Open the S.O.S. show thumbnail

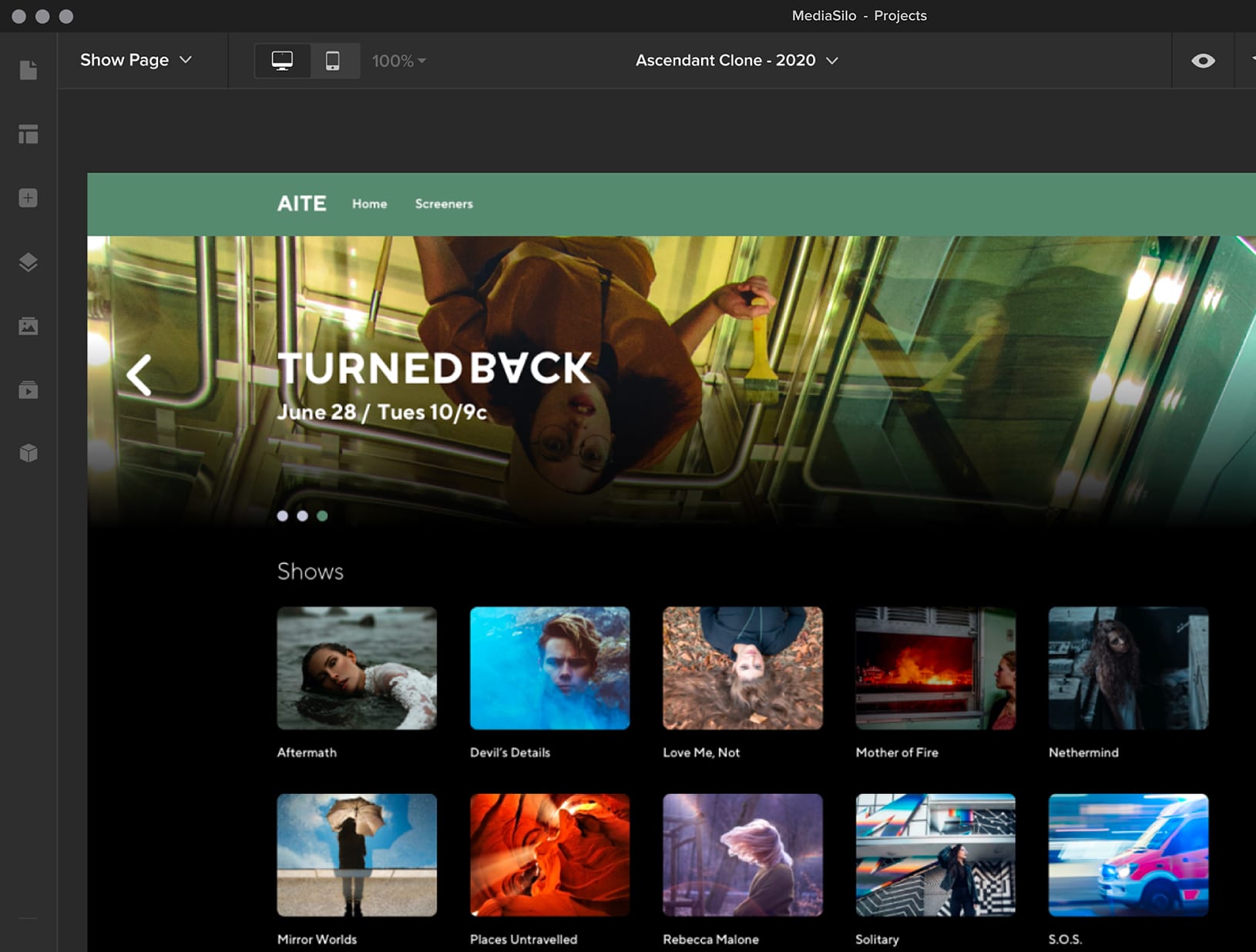point(1128,855)
